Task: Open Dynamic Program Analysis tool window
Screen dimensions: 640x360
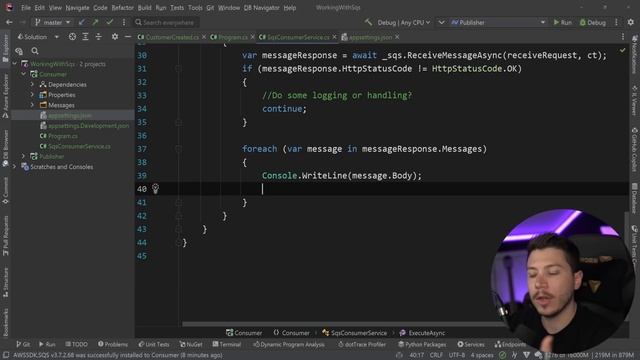Action: 289,344
